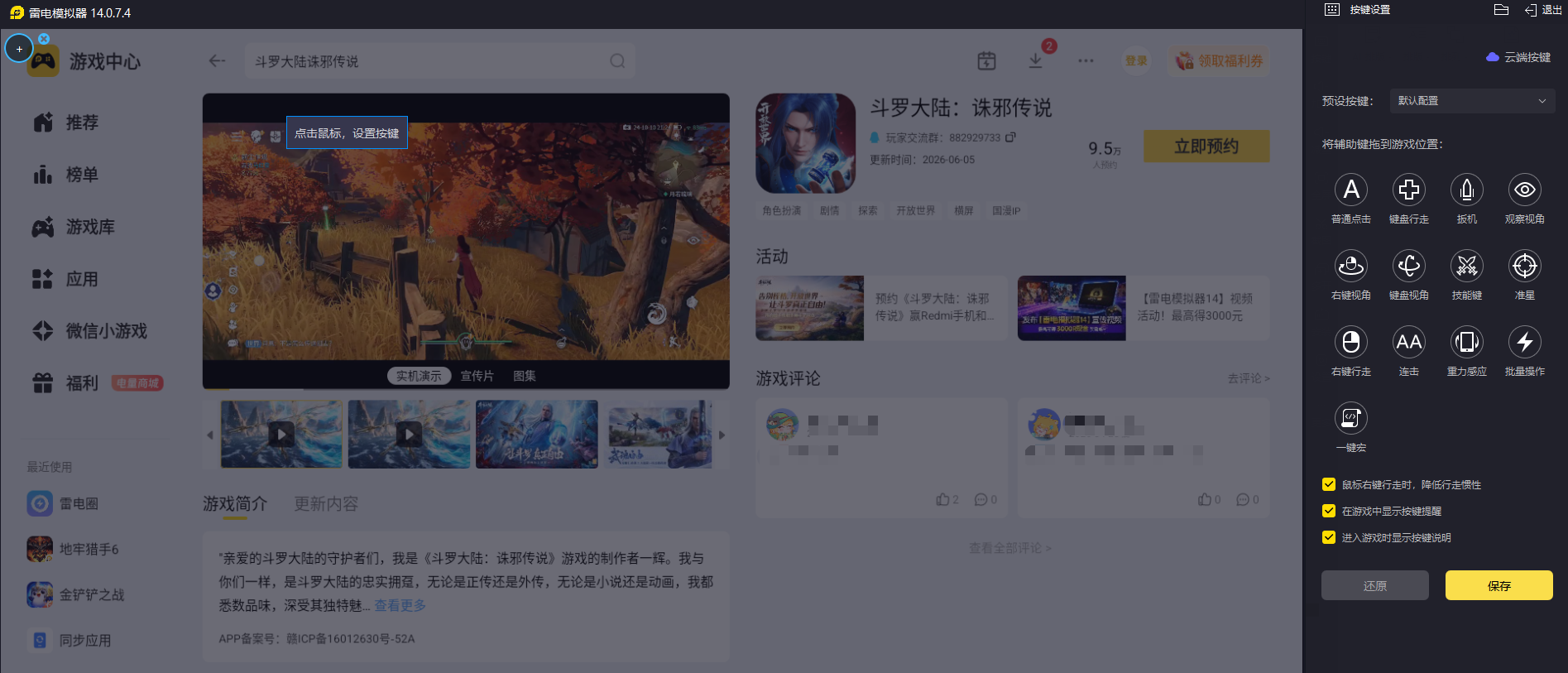Toggle 在游戏中显示按键提醒 checkbox
1568x673 pixels.
click(1329, 511)
